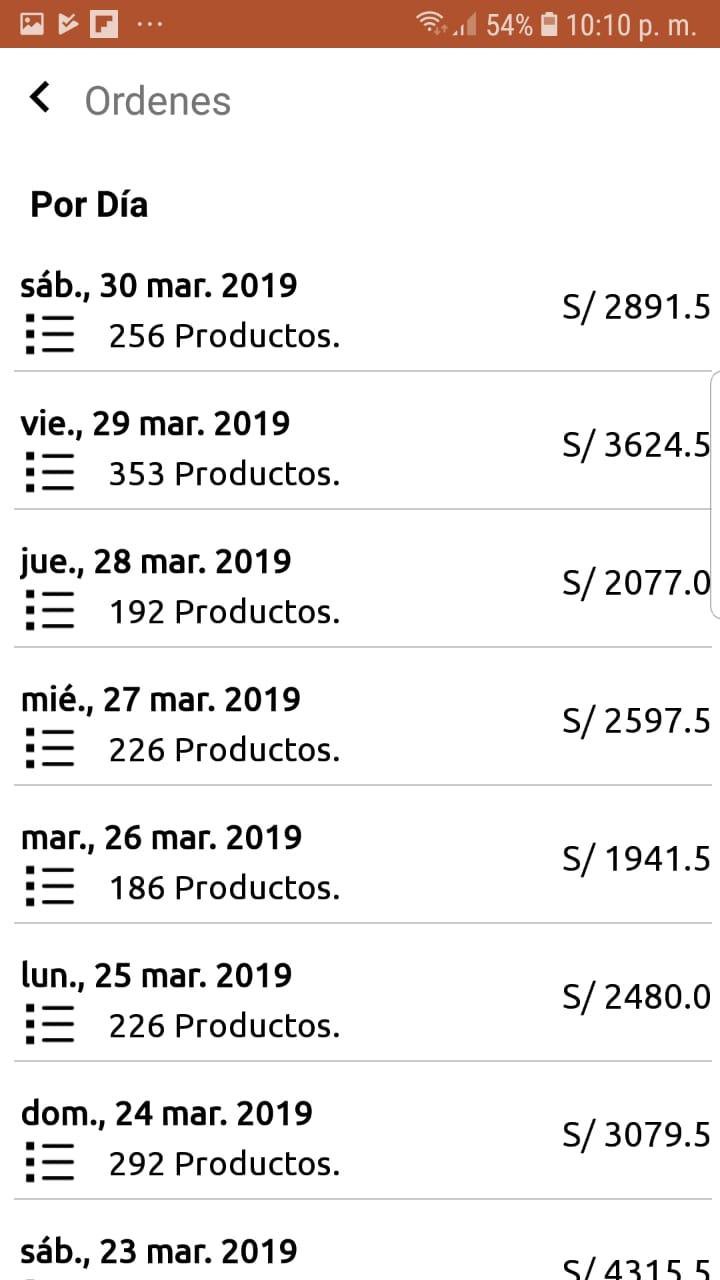Open the gallery notification icon in status bar

[x=32, y=24]
